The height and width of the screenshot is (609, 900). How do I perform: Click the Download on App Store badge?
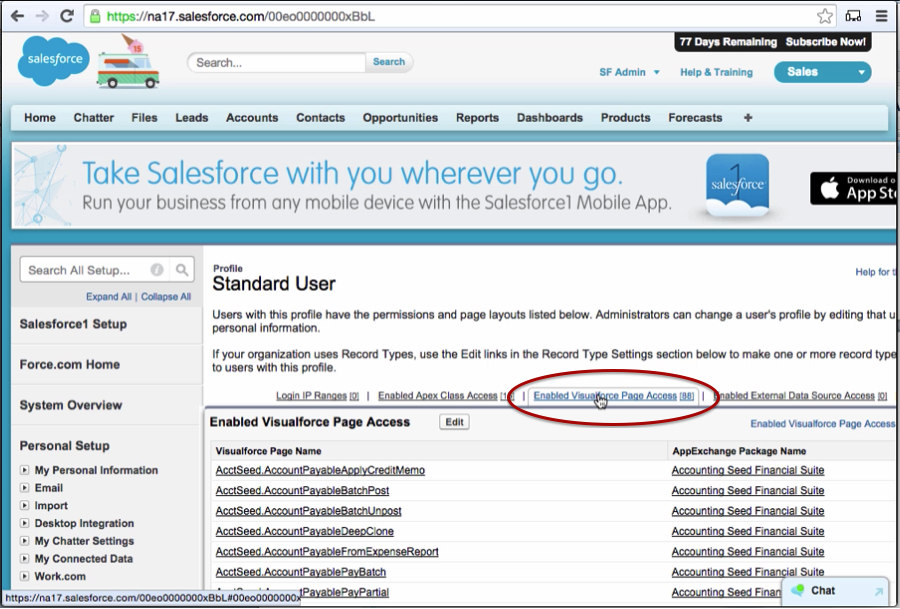pos(854,188)
